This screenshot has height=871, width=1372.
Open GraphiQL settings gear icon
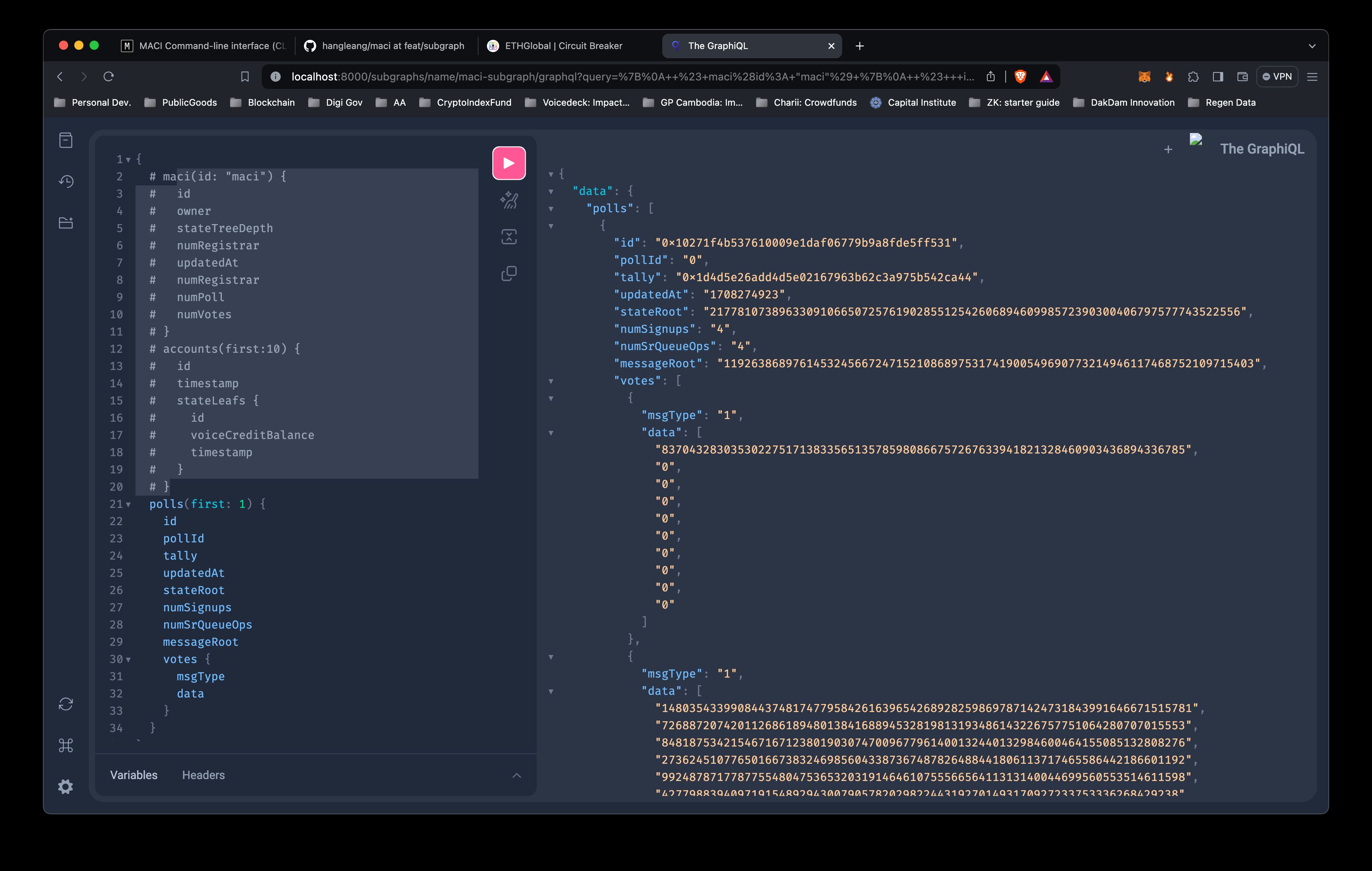(x=66, y=787)
